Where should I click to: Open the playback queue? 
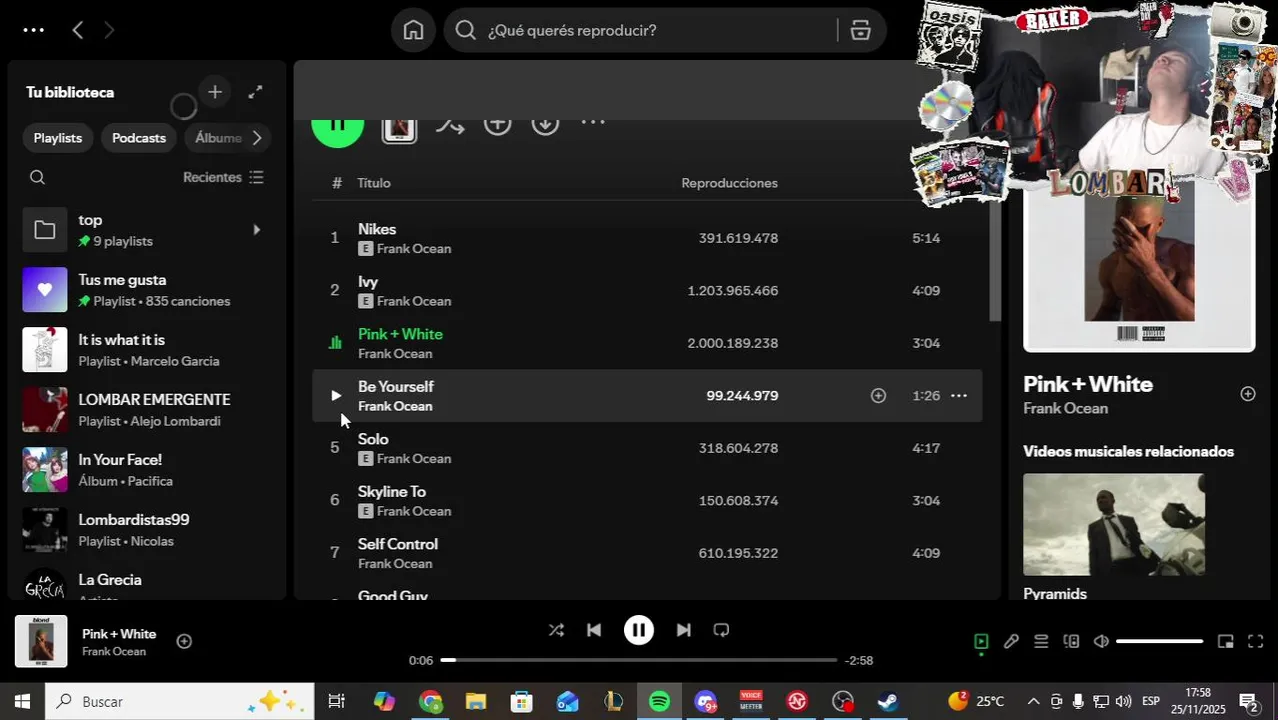tap(1041, 642)
